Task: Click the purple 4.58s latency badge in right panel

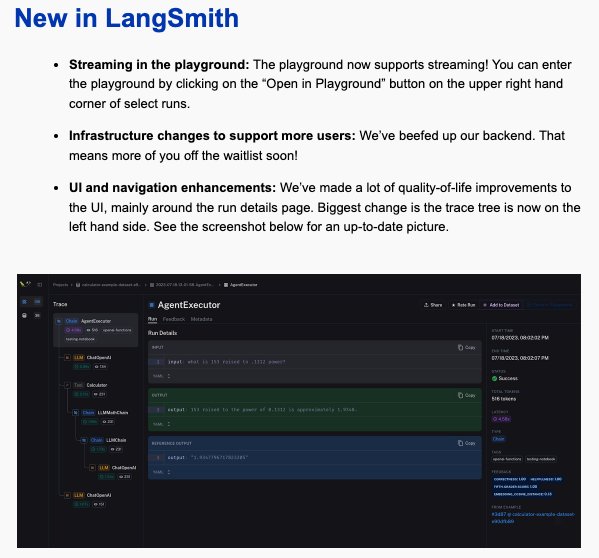Action: [501, 419]
